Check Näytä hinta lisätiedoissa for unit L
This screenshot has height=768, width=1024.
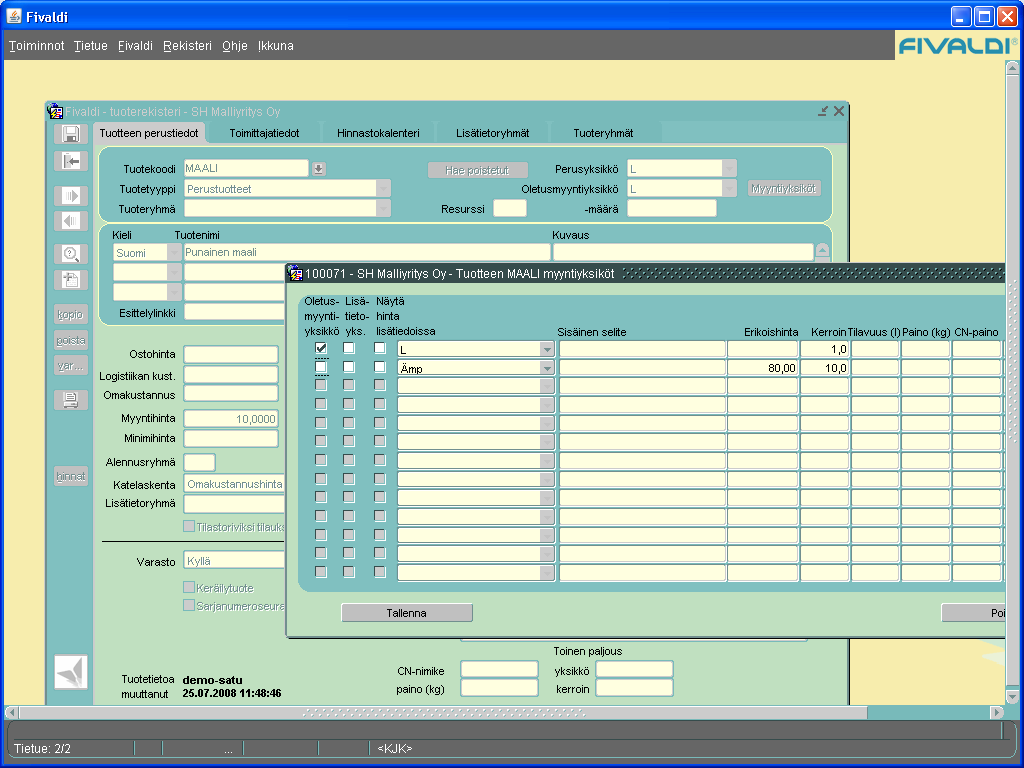point(379,348)
